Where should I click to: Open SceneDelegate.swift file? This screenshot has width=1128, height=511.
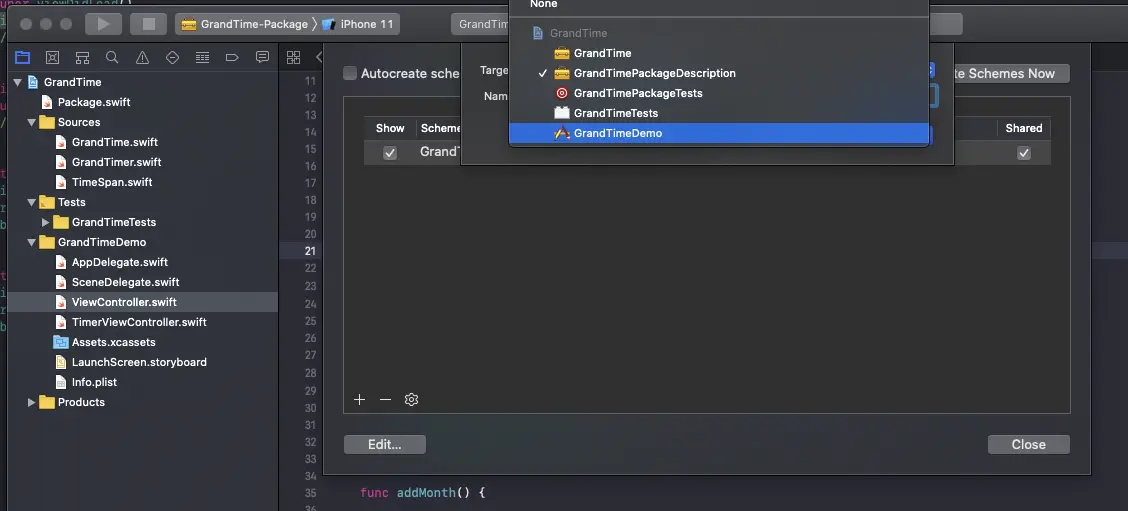tap(125, 282)
